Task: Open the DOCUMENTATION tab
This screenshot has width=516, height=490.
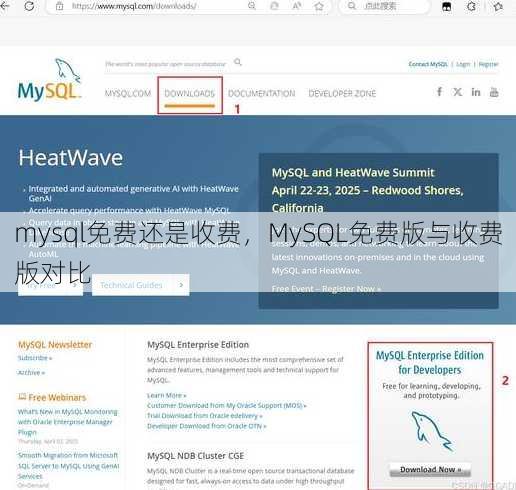Action: tap(262, 93)
